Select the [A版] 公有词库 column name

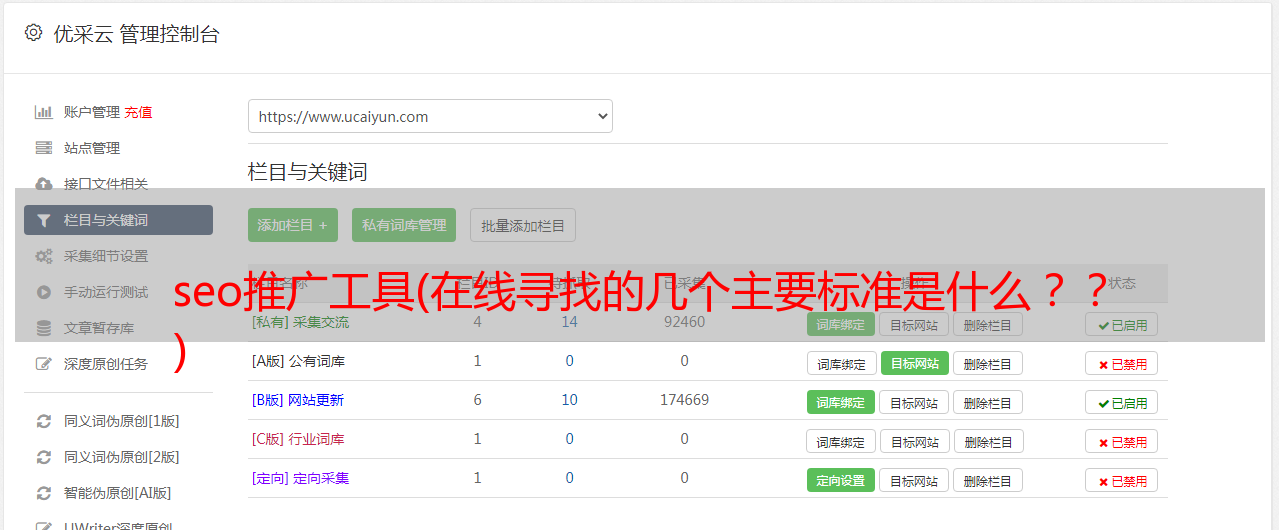(298, 361)
